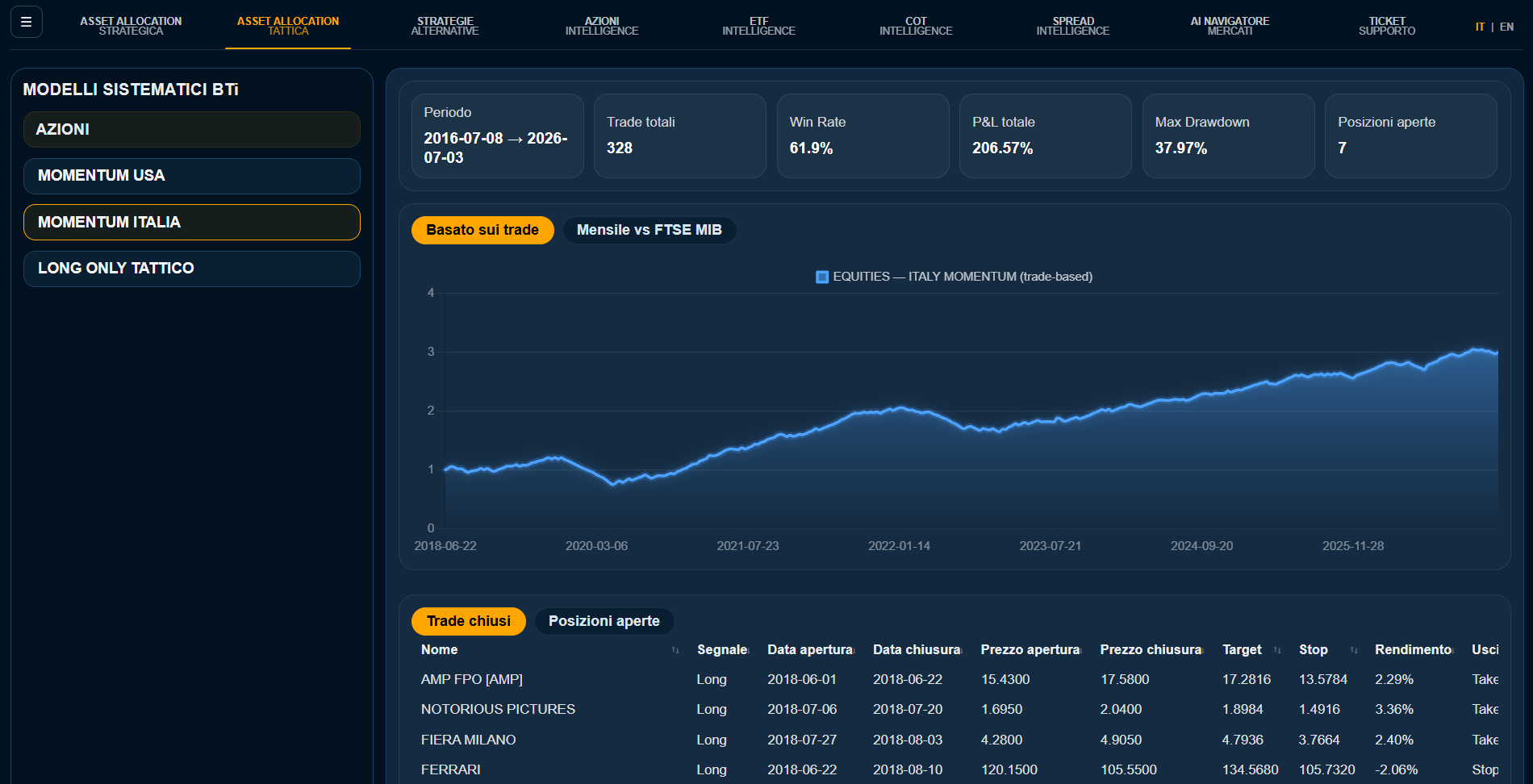Viewport: 1533px width, 784px height.
Task: Click the Target column sort arrows
Action: click(1277, 650)
